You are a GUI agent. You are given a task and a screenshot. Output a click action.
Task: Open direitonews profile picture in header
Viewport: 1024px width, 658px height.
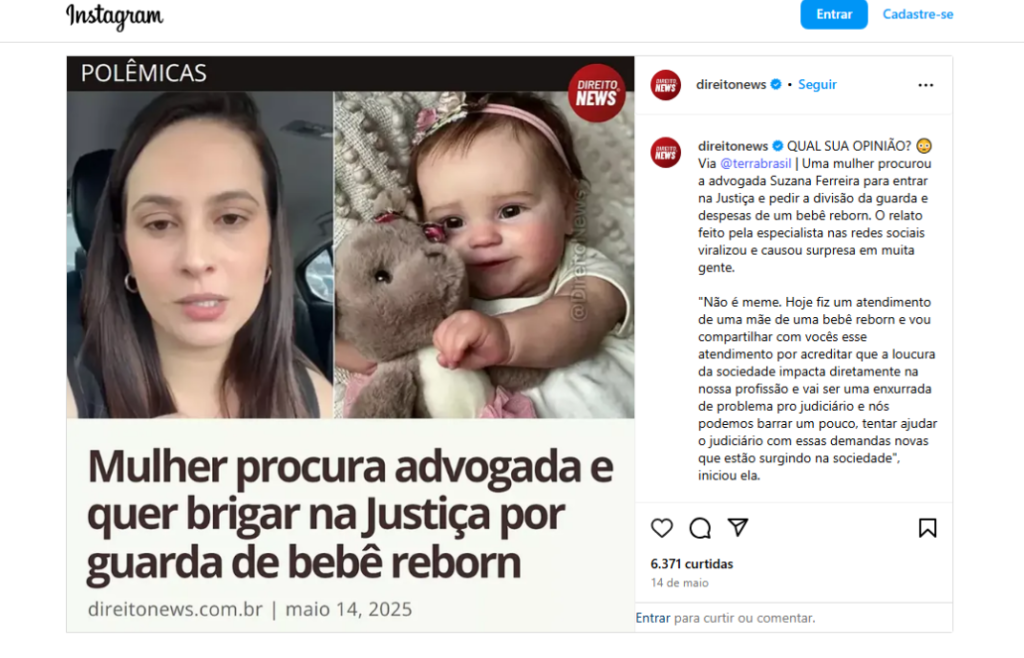[x=665, y=85]
